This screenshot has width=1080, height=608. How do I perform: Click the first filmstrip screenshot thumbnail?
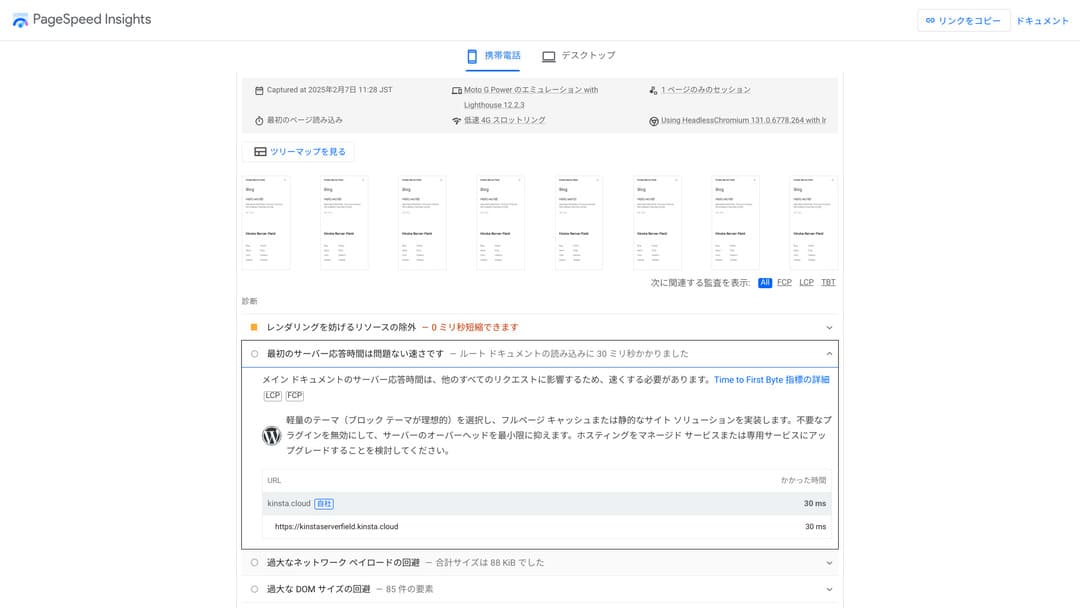click(x=266, y=222)
